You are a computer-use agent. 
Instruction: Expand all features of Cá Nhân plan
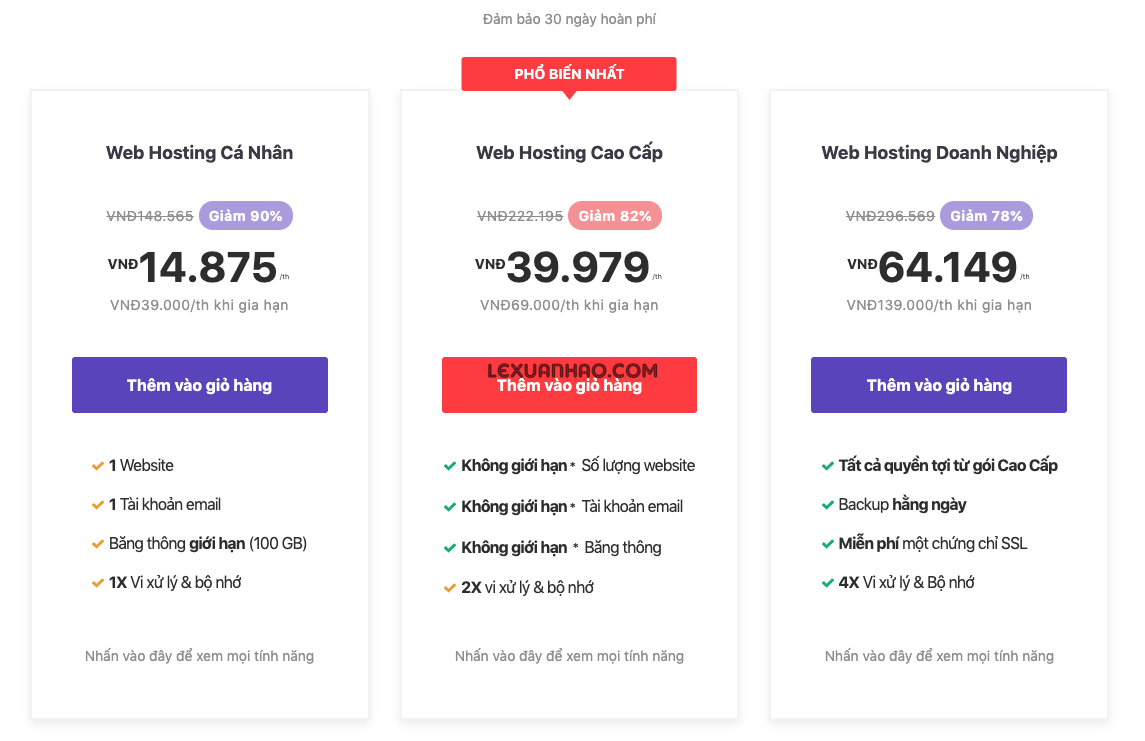(x=199, y=656)
